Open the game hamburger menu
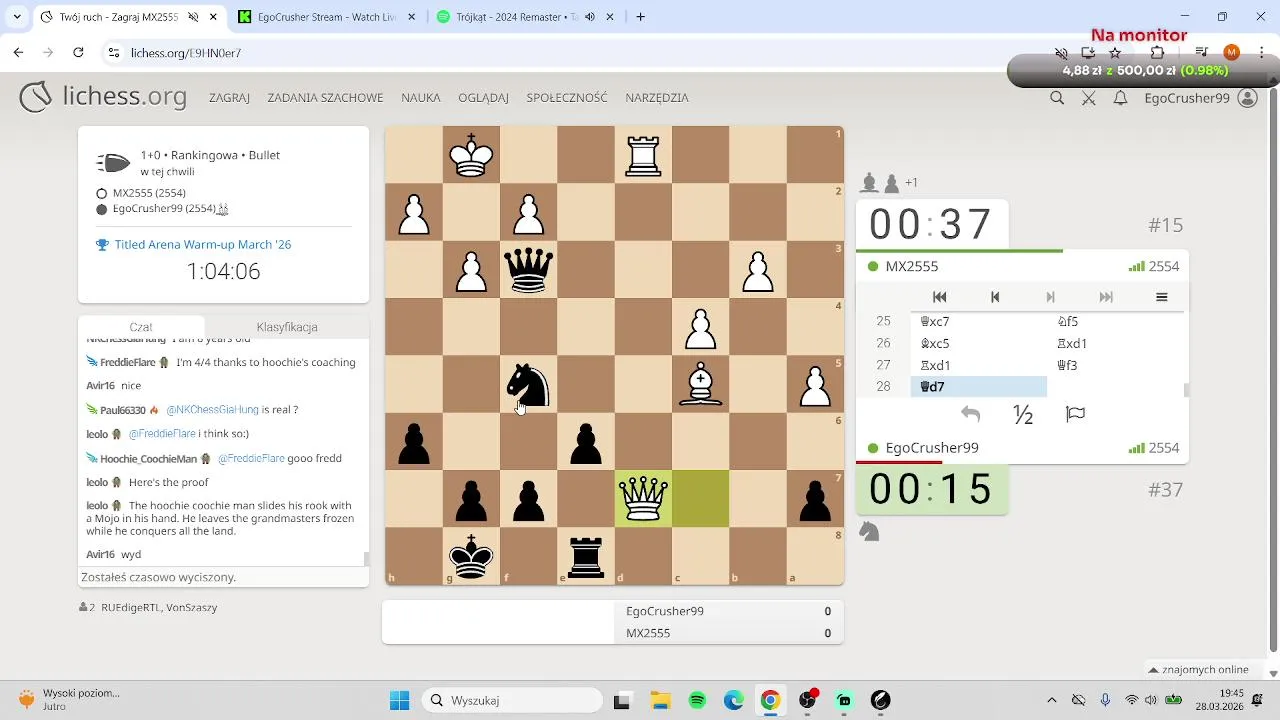The image size is (1280, 720). (x=1161, y=297)
